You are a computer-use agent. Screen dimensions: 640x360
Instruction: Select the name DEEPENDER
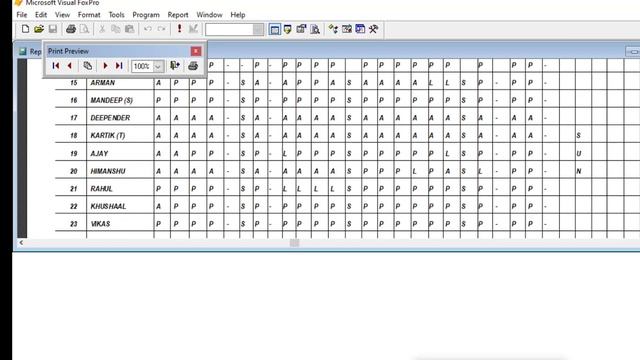coord(110,118)
